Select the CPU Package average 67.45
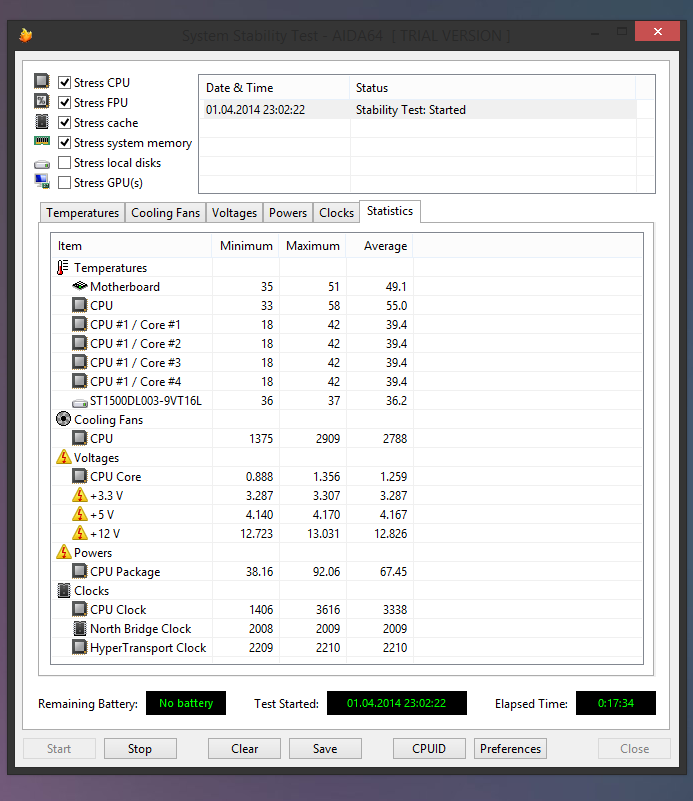Screen dimensions: 693x801 click(x=393, y=571)
